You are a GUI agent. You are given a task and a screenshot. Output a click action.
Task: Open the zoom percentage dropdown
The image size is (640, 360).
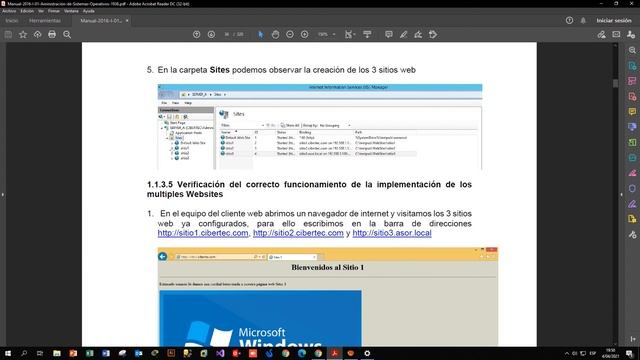pyautogui.click(x=327, y=35)
